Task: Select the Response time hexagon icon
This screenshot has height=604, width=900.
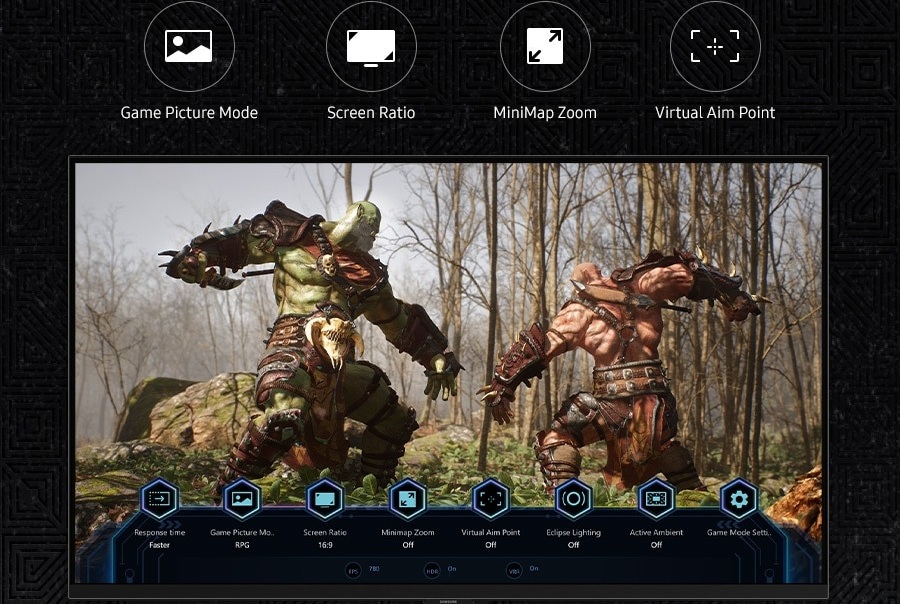Action: [x=160, y=498]
